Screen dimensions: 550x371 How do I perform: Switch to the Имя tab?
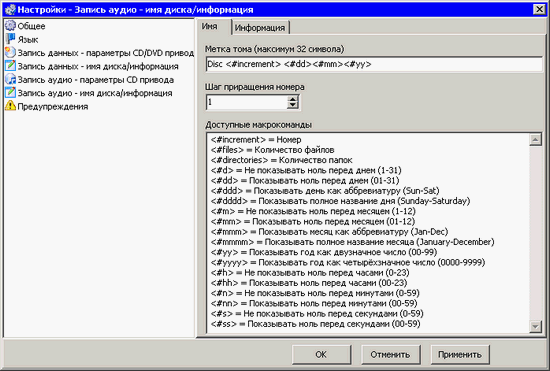point(209,27)
